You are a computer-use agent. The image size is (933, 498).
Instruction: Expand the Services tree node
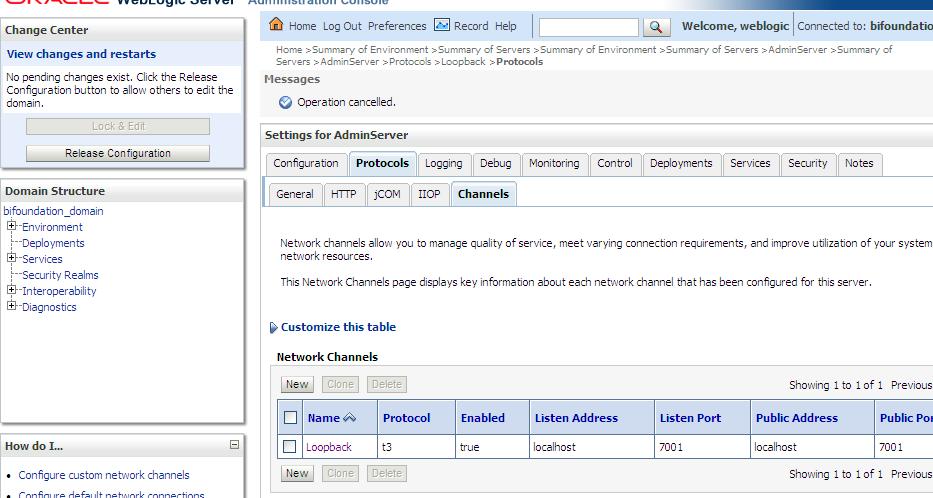12,259
